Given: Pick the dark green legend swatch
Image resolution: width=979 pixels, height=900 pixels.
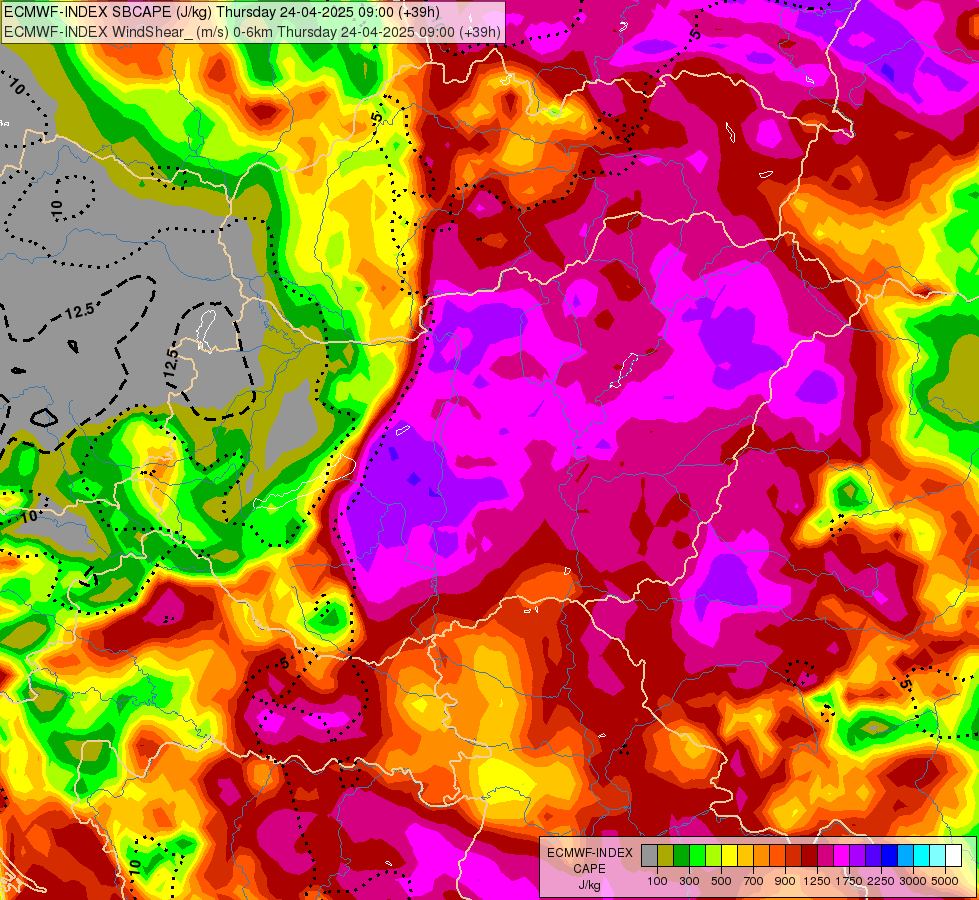Looking at the screenshot, I should pos(681,856).
